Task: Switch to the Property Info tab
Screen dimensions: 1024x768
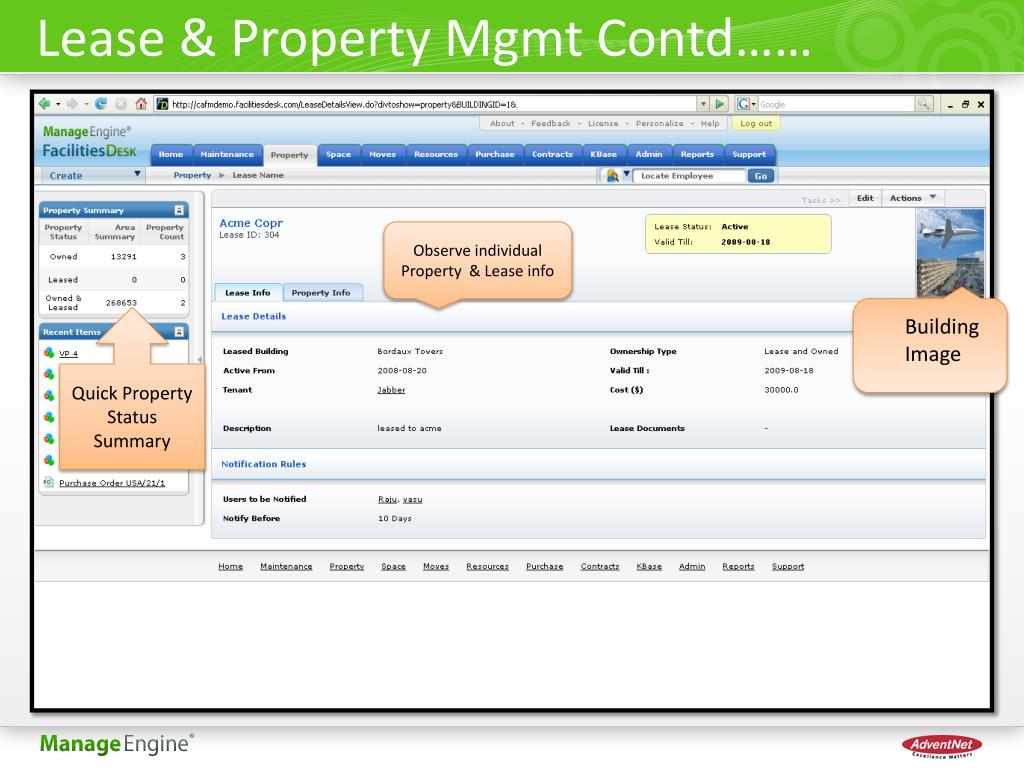Action: [321, 293]
